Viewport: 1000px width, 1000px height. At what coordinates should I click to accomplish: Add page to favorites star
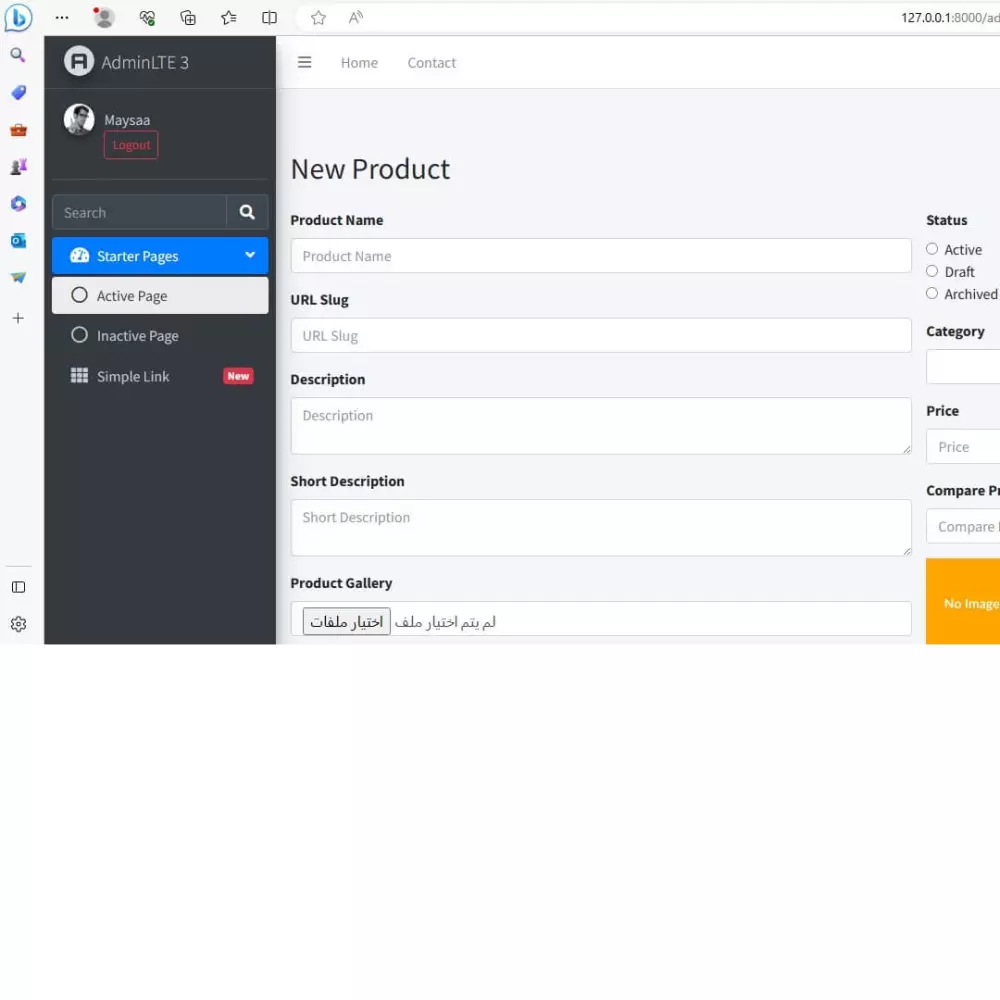[318, 18]
